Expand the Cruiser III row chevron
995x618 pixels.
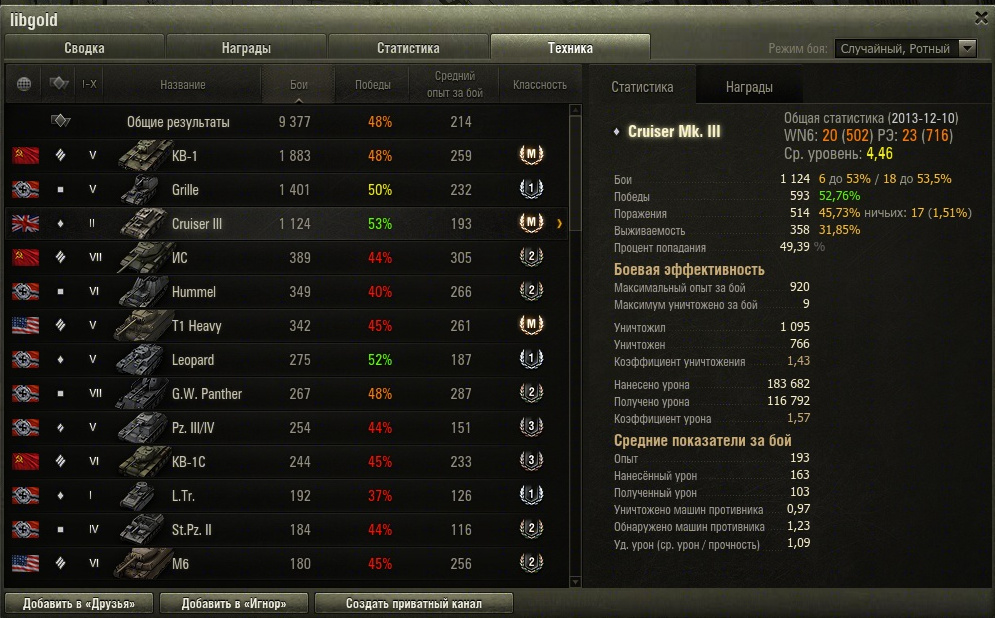pos(559,223)
